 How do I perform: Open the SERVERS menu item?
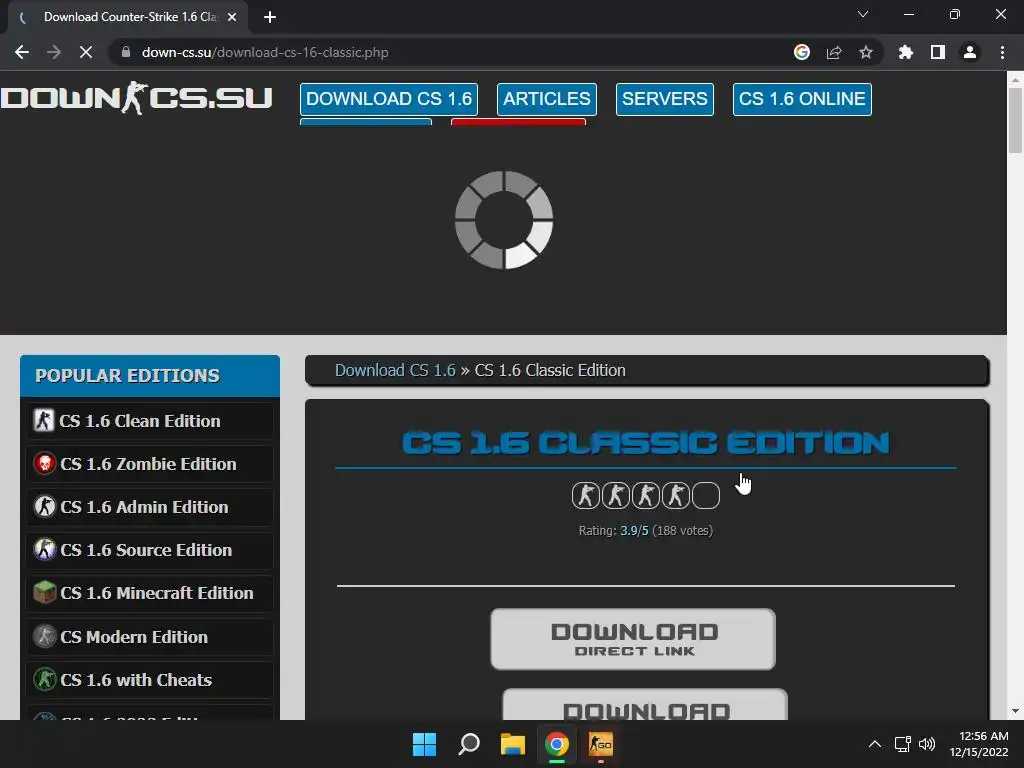[665, 99]
